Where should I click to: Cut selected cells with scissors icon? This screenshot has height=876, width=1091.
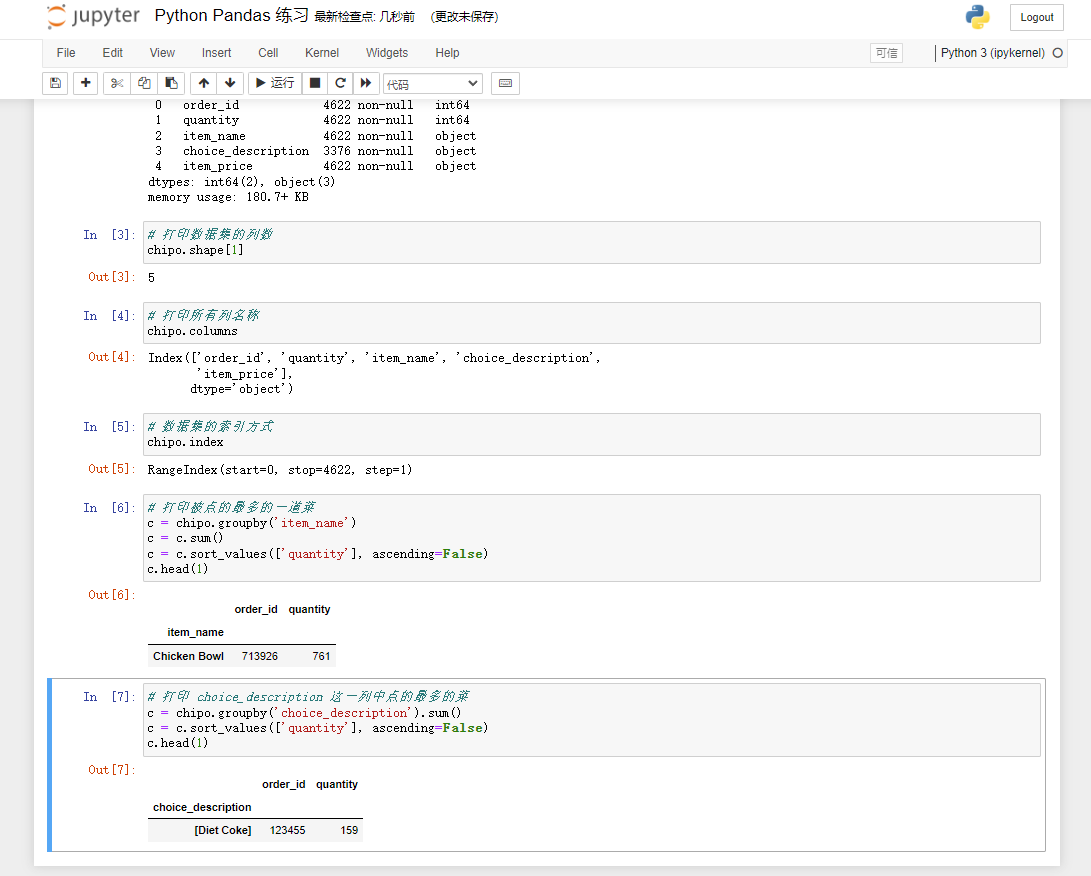coord(117,83)
